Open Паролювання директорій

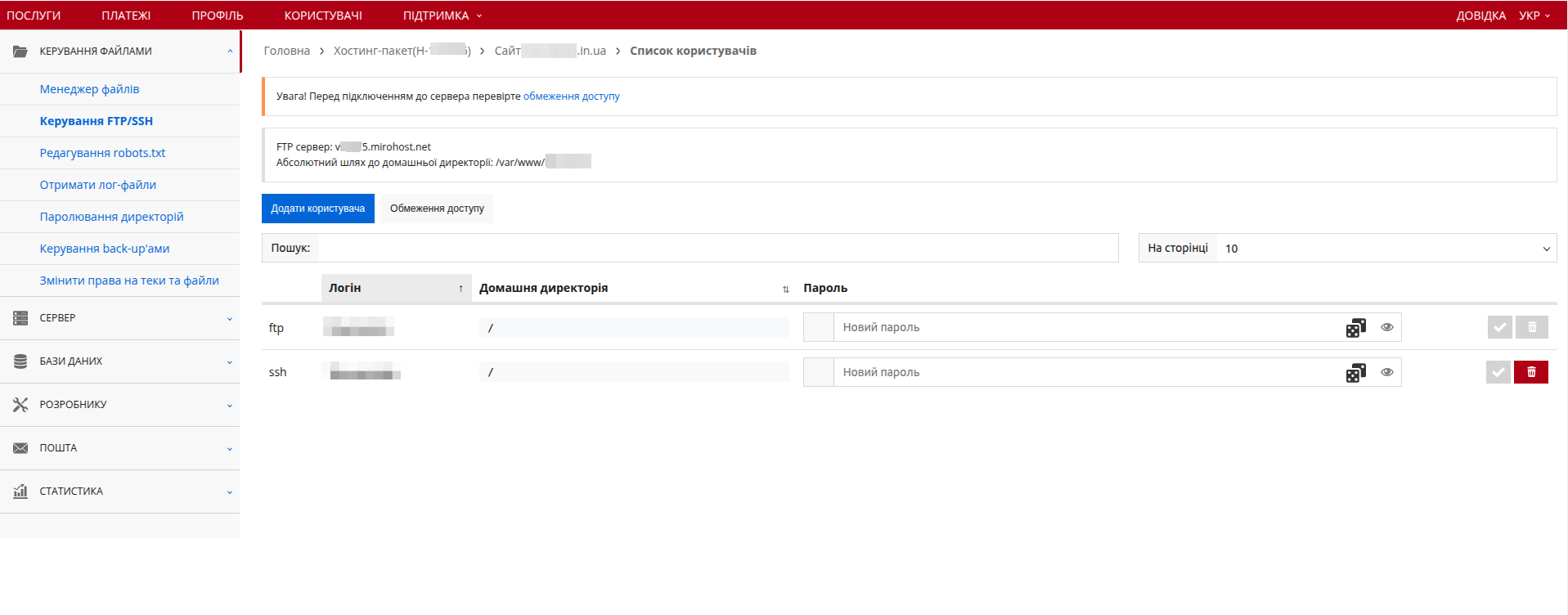click(111, 217)
